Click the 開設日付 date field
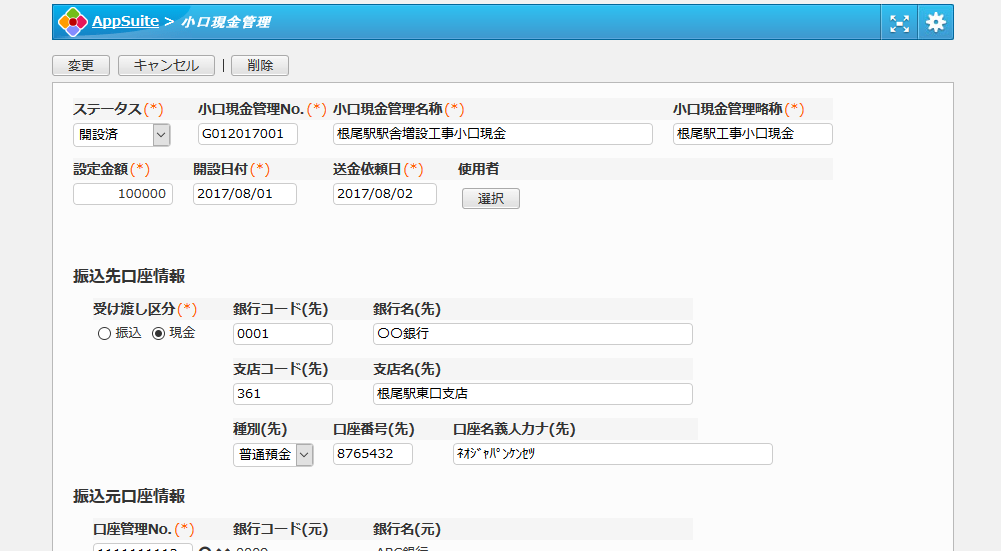 tap(244, 194)
